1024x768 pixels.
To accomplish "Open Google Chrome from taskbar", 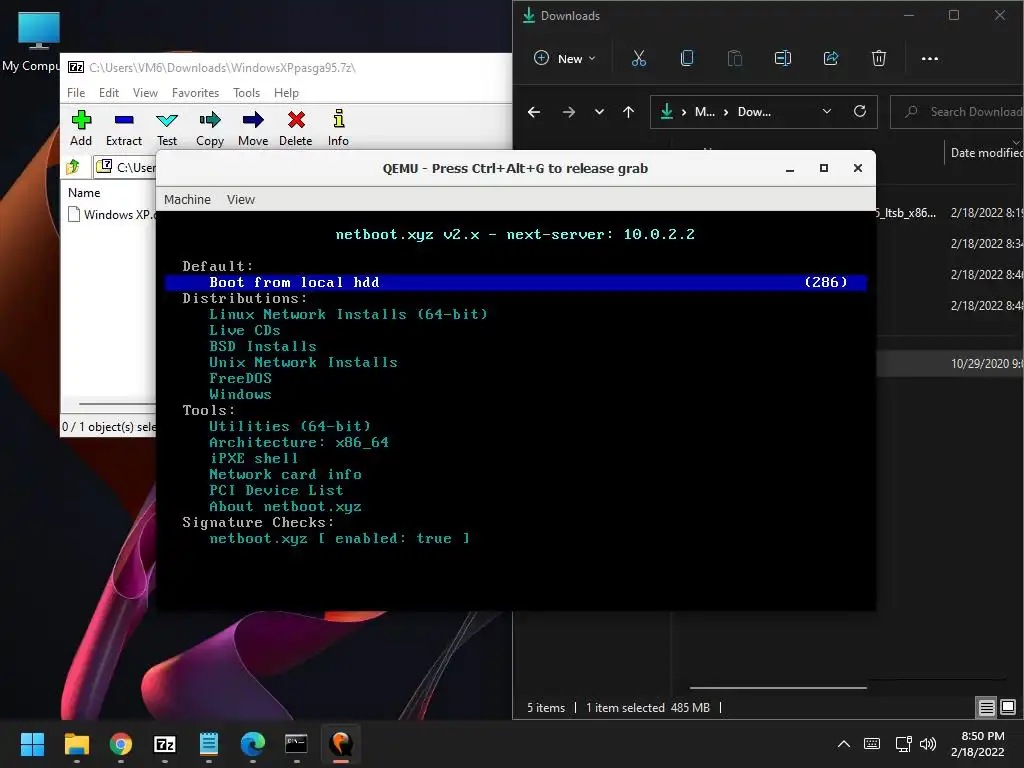I will 121,744.
